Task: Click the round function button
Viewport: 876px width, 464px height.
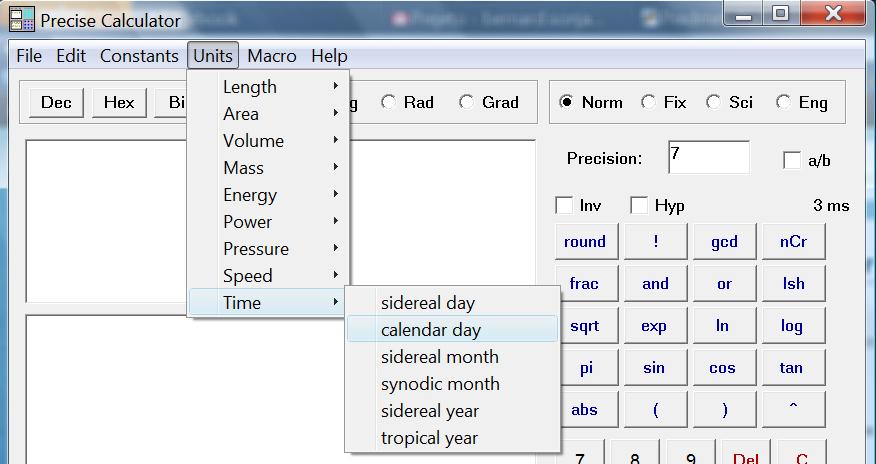Action: [587, 242]
